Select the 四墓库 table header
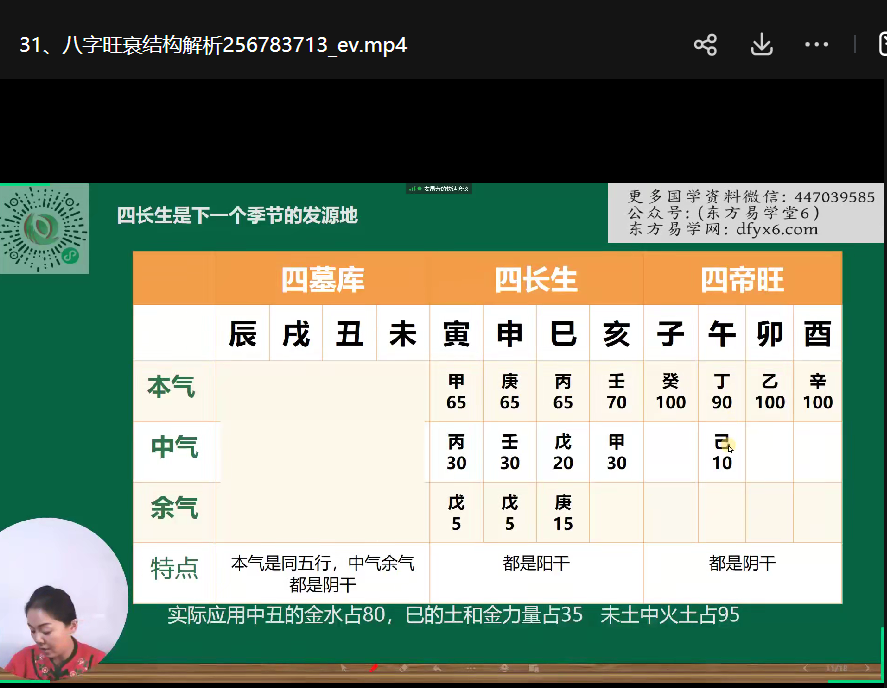Image resolution: width=887 pixels, height=688 pixels. (x=322, y=280)
